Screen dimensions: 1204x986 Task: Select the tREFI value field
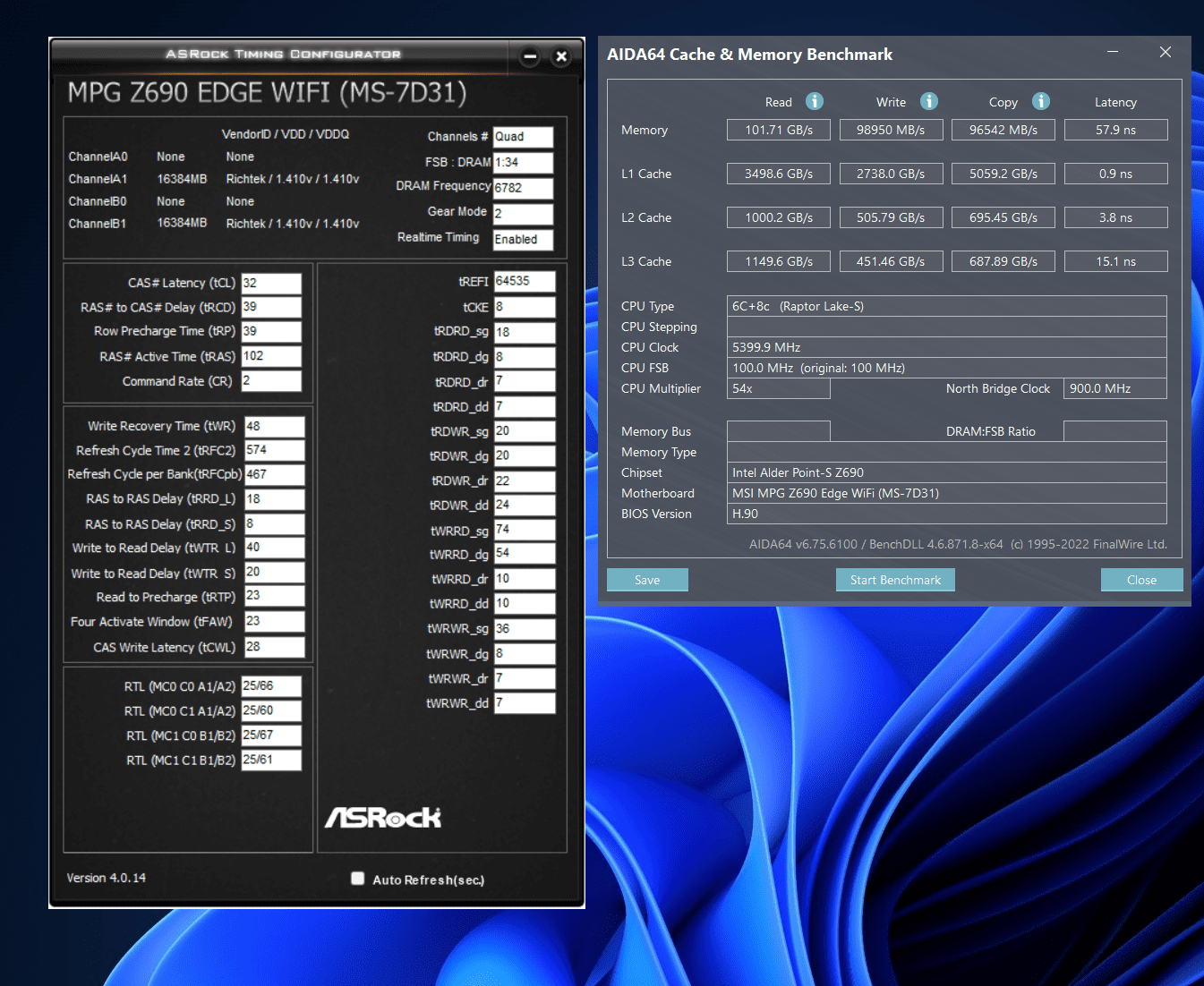525,281
